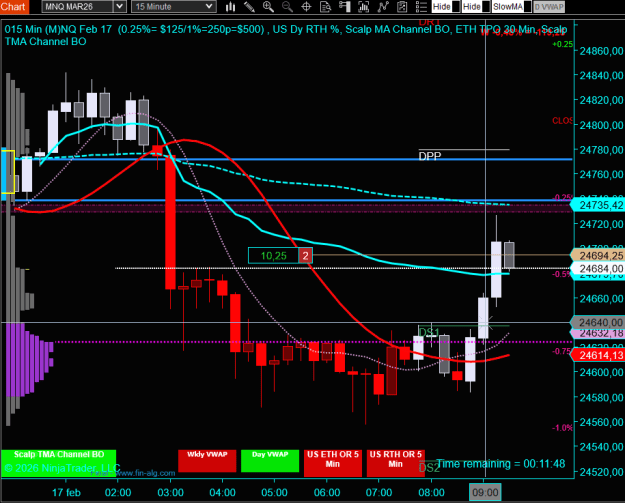The height and width of the screenshot is (503, 625).
Task: Click the zoom in magnifier icon
Action: pyautogui.click(x=268, y=6)
